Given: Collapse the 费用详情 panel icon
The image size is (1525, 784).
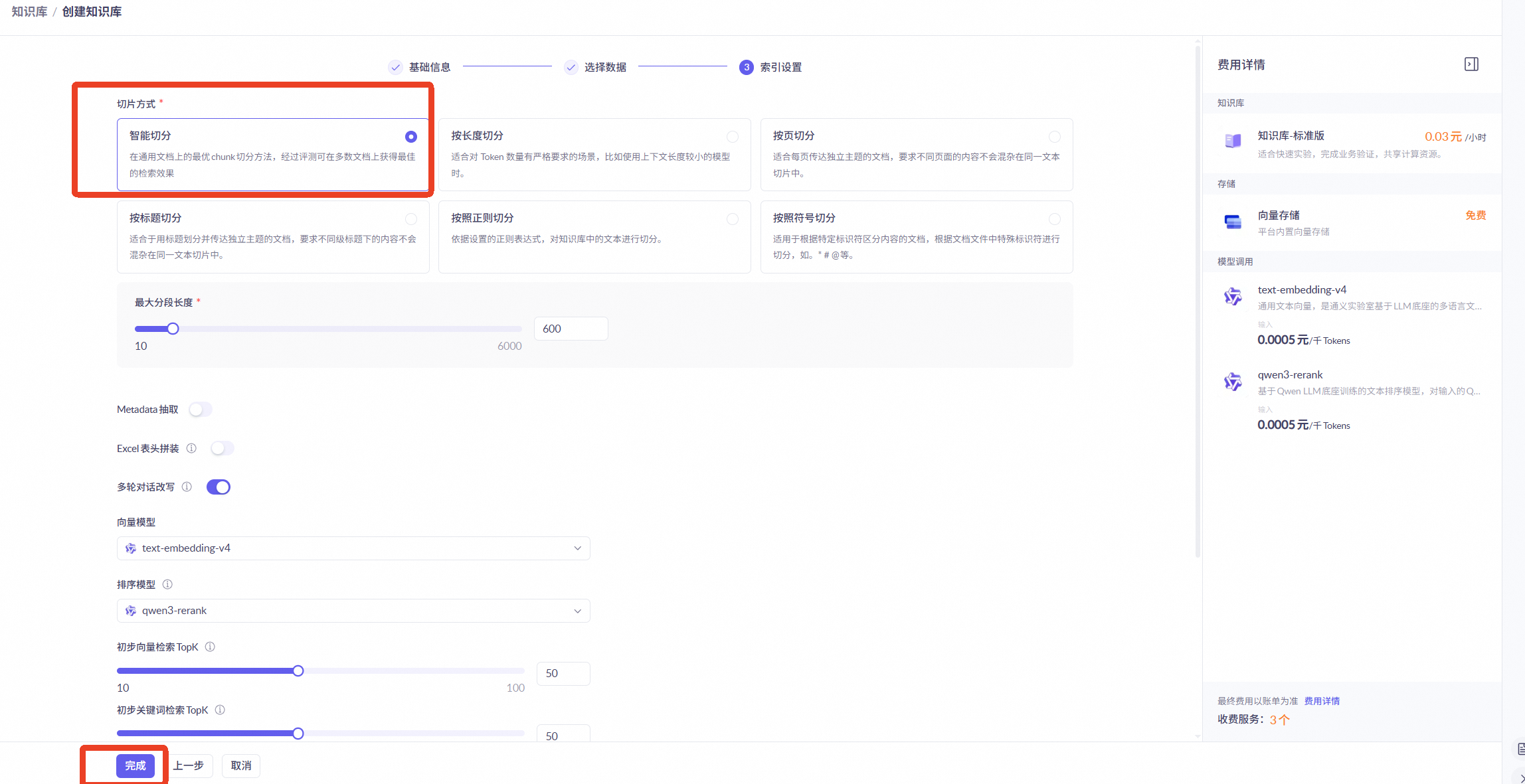Looking at the screenshot, I should click(x=1471, y=64).
